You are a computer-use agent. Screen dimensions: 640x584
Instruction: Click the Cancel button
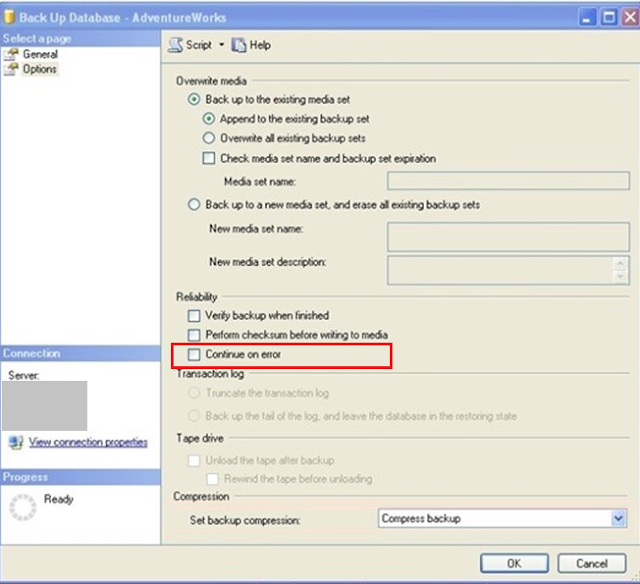pos(592,564)
